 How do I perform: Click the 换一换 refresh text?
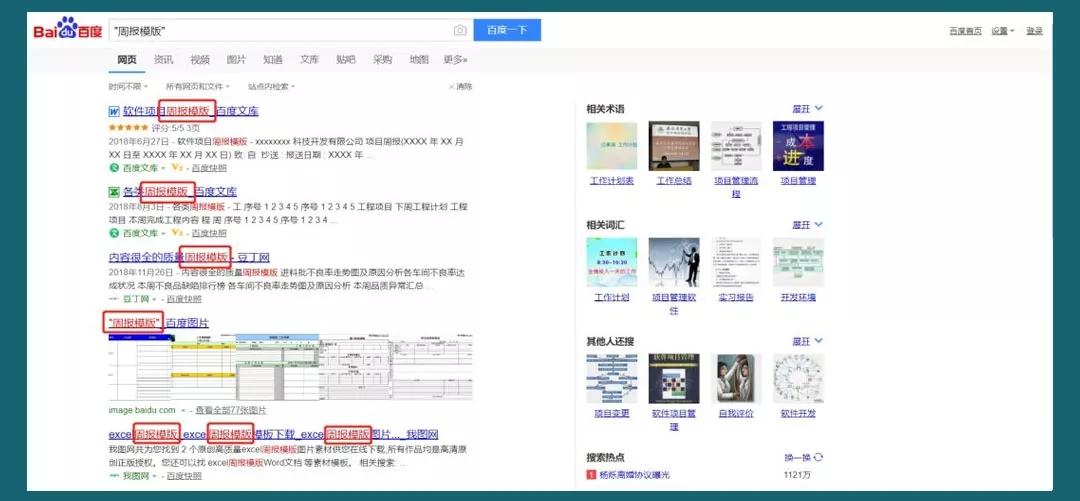[798, 458]
